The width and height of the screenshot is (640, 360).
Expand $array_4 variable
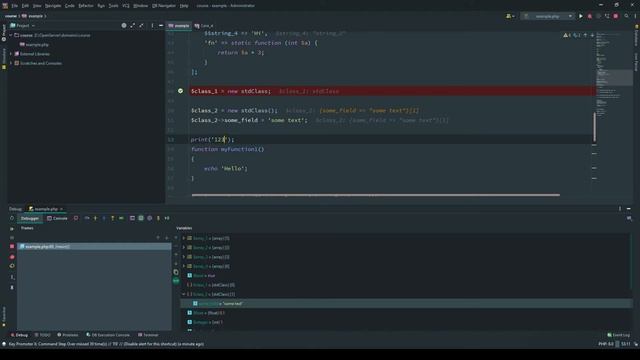pos(184,266)
